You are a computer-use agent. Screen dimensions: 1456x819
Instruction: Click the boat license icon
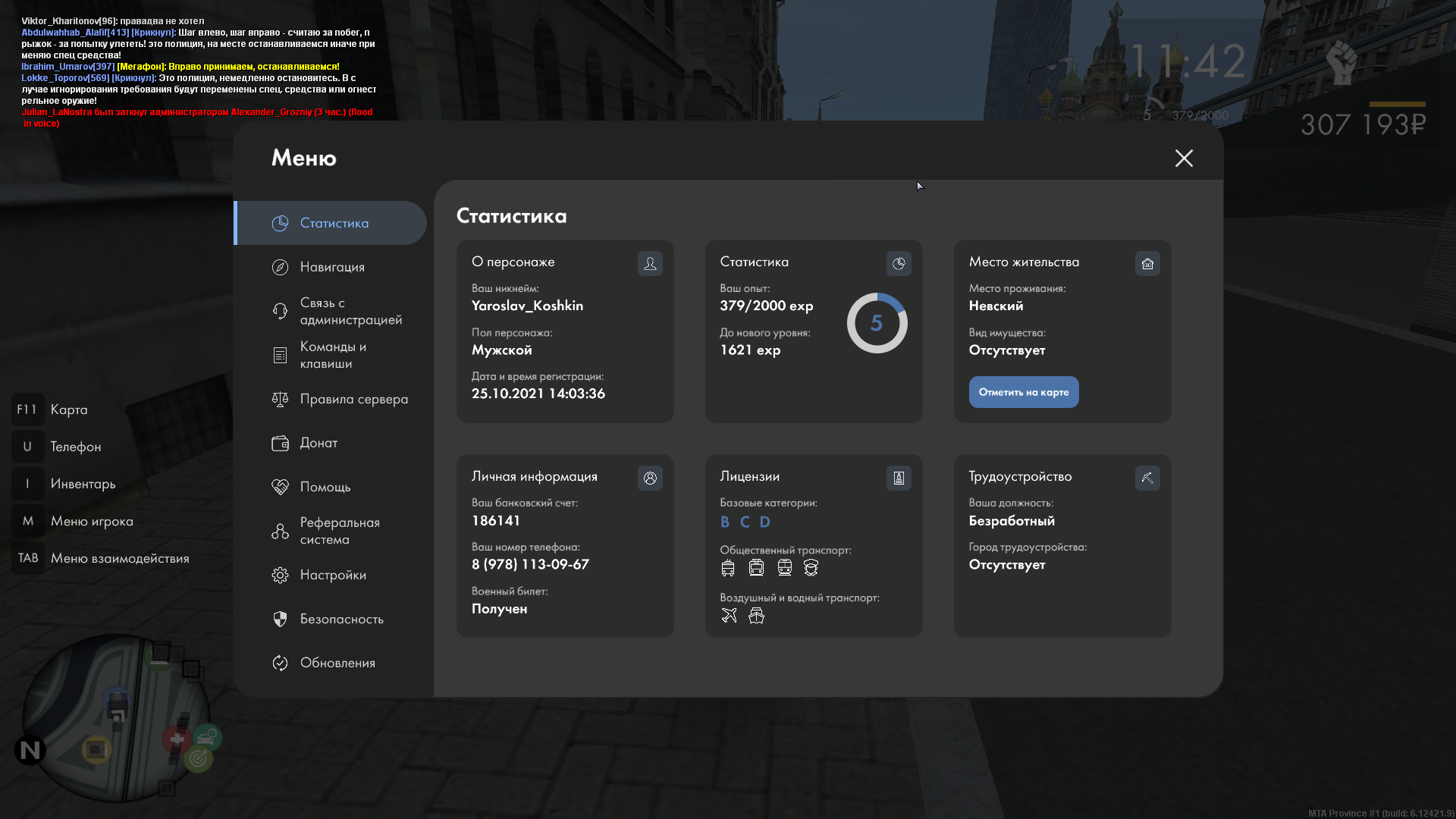point(756,616)
